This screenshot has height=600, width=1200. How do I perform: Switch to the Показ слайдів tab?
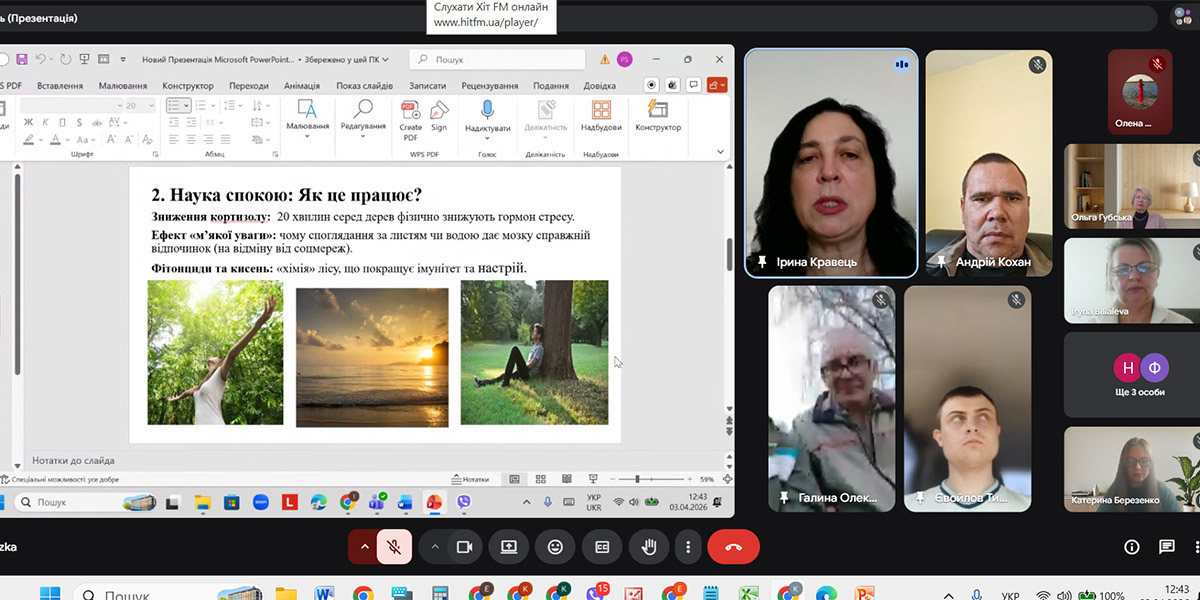[364, 86]
